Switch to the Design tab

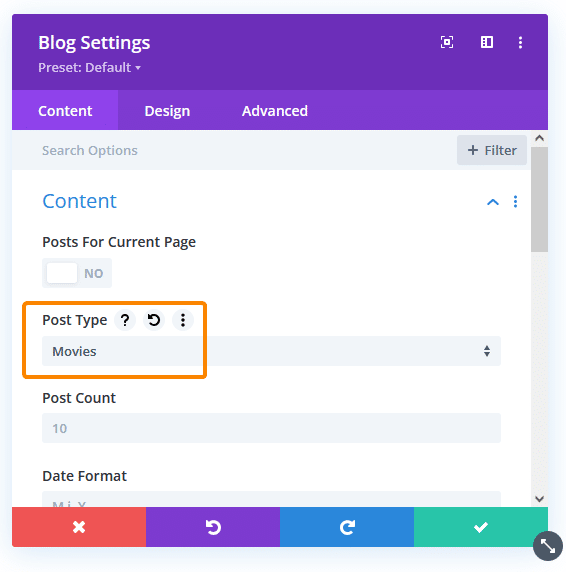coord(167,111)
